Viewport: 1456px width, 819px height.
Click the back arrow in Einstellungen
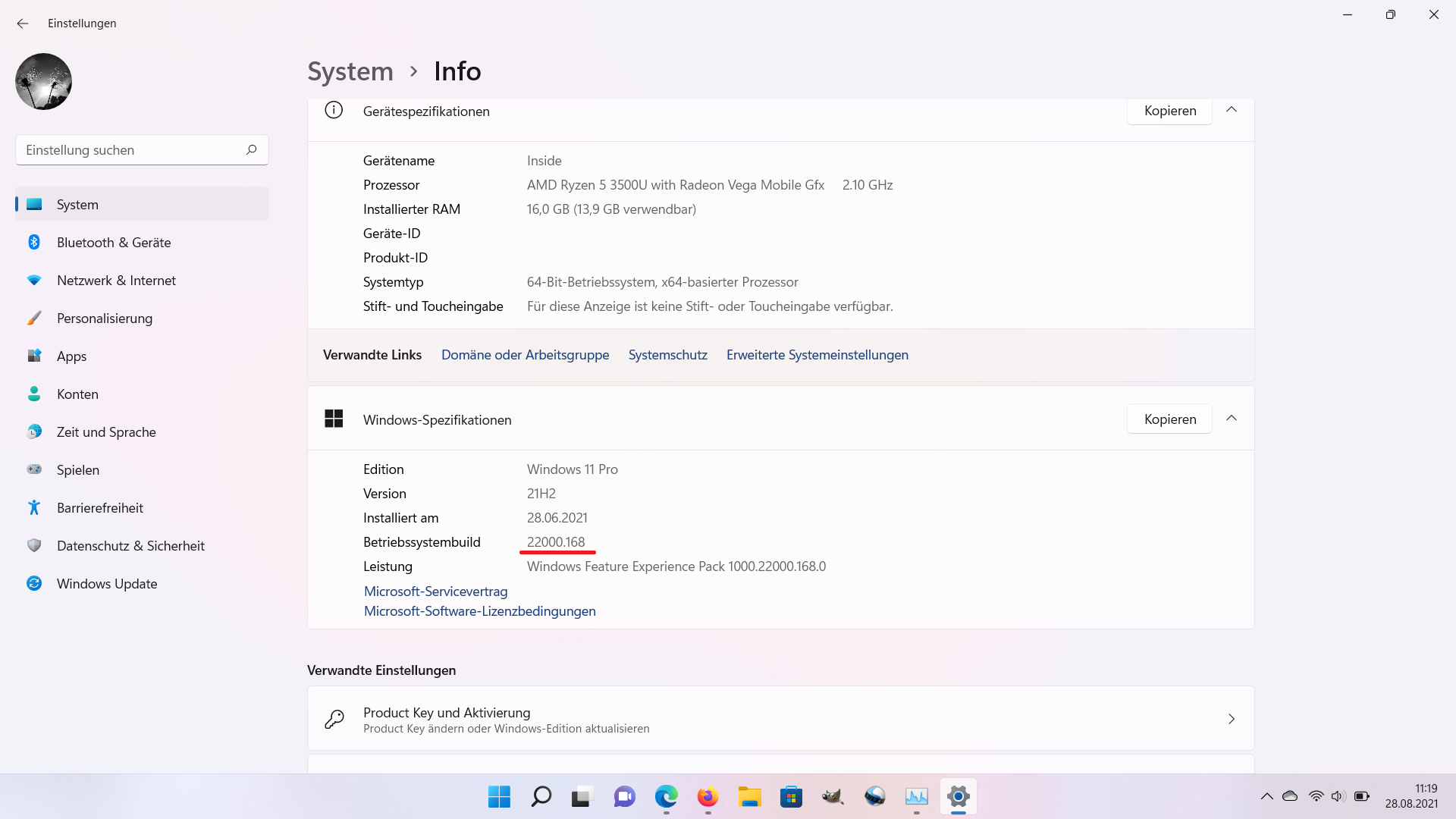[23, 24]
